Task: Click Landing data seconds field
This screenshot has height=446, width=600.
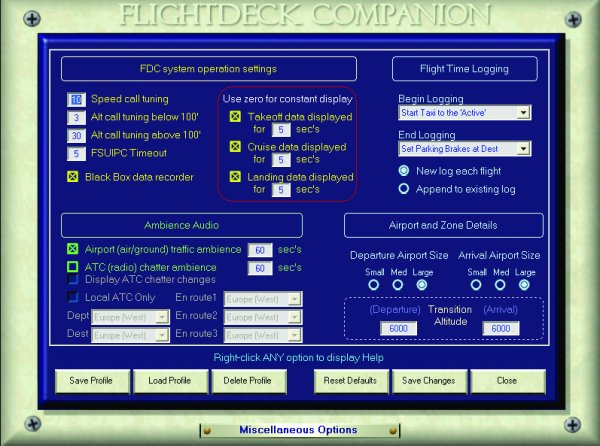Action: click(x=281, y=189)
